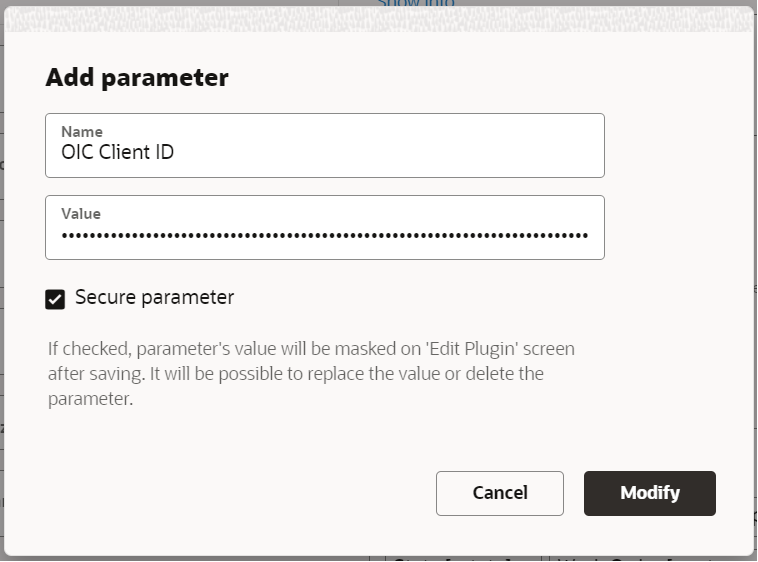Open the partially hidden 'Show info' link

point(415,4)
